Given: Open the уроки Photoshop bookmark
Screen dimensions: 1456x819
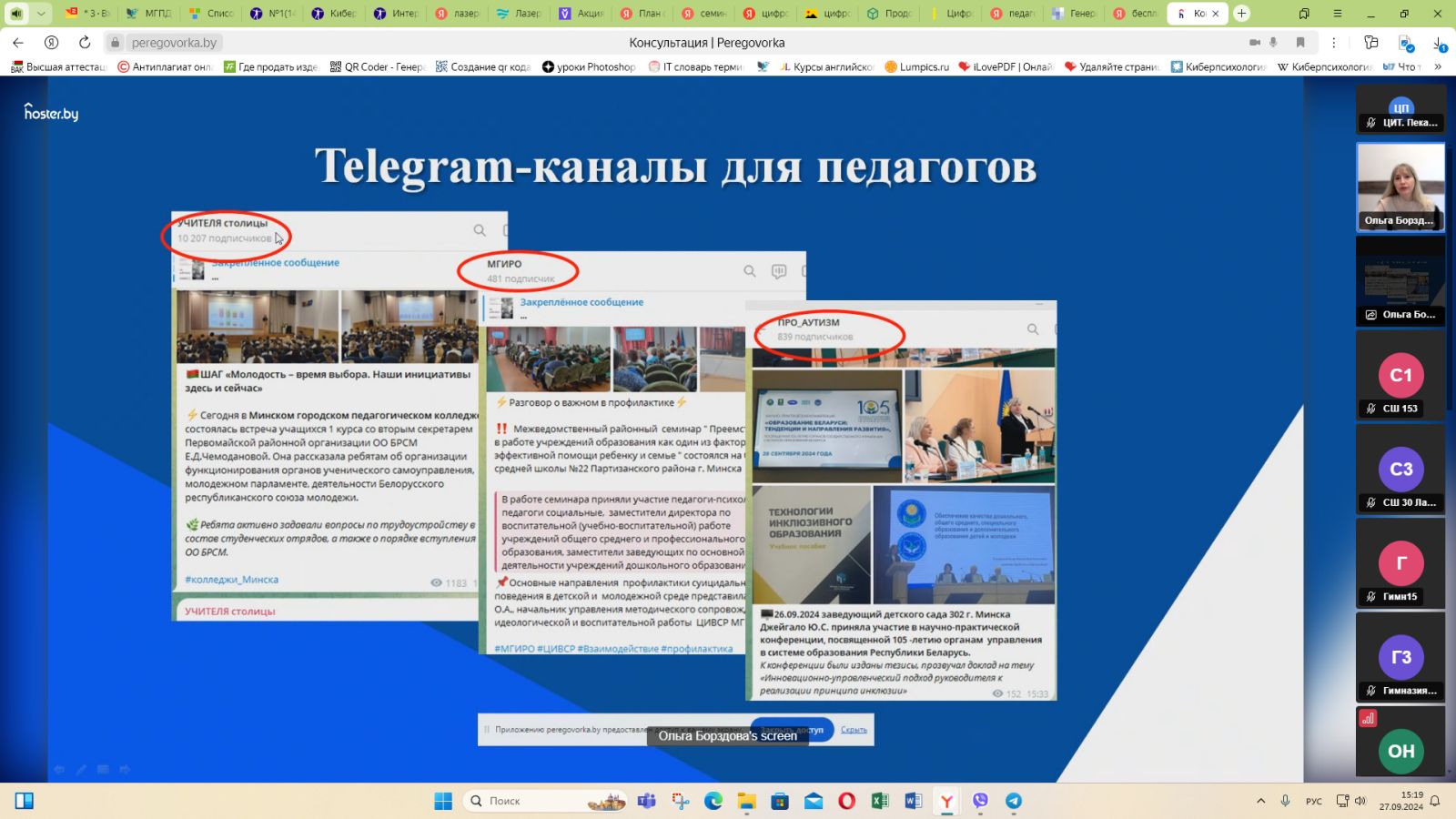Looking at the screenshot, I should click(589, 66).
